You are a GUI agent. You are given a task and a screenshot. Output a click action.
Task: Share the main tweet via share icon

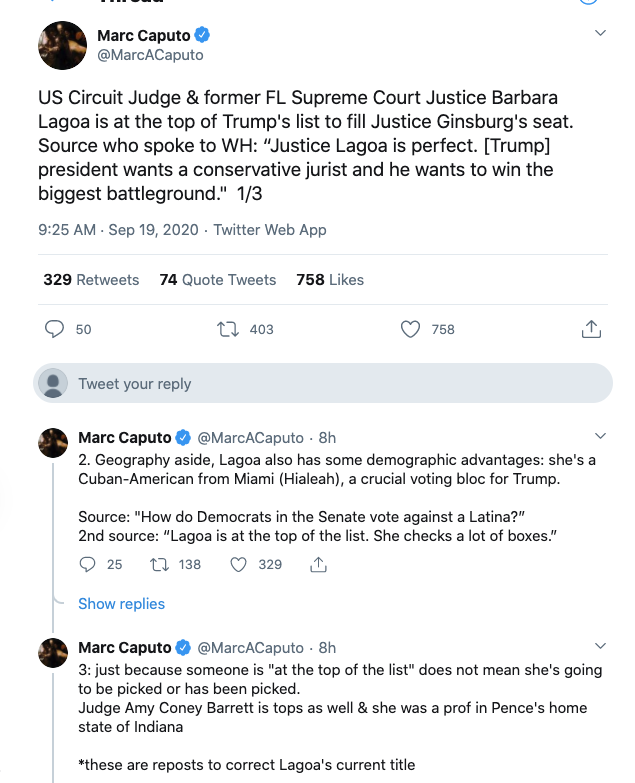point(590,329)
